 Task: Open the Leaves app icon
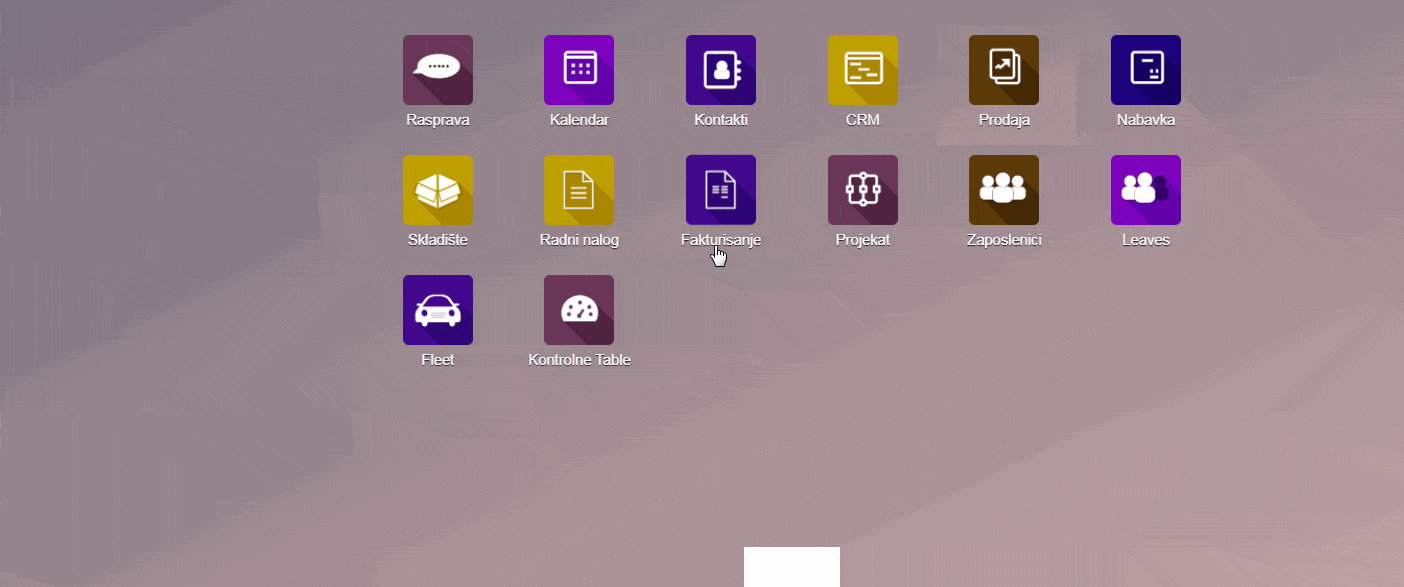pos(1146,190)
